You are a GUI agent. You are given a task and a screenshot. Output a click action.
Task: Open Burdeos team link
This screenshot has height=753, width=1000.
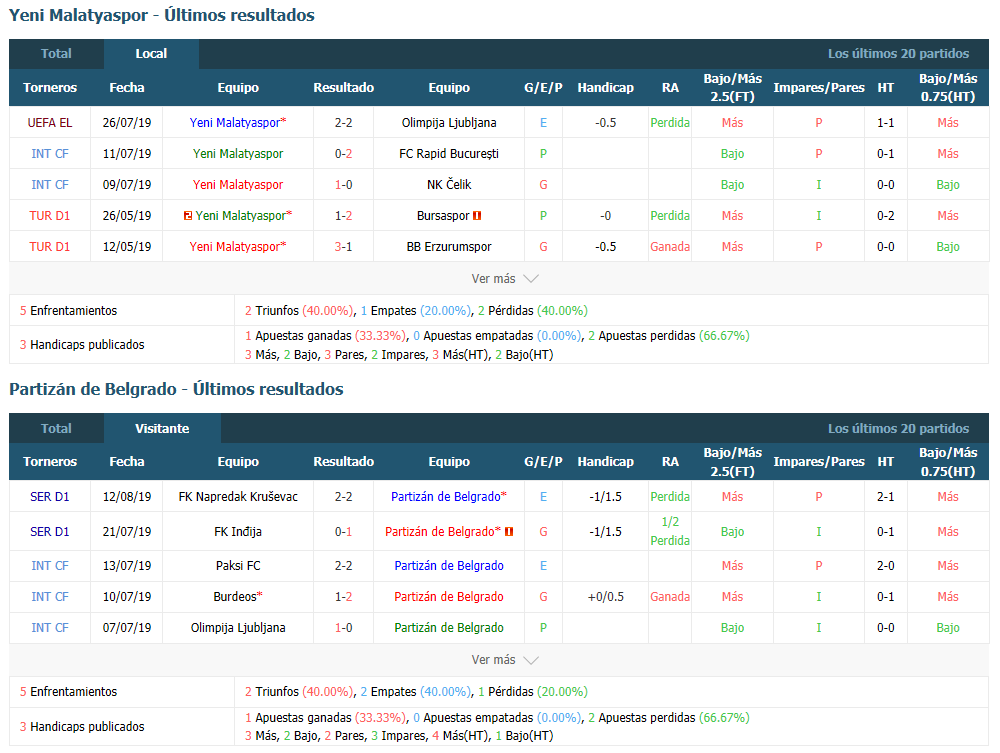pos(235,597)
